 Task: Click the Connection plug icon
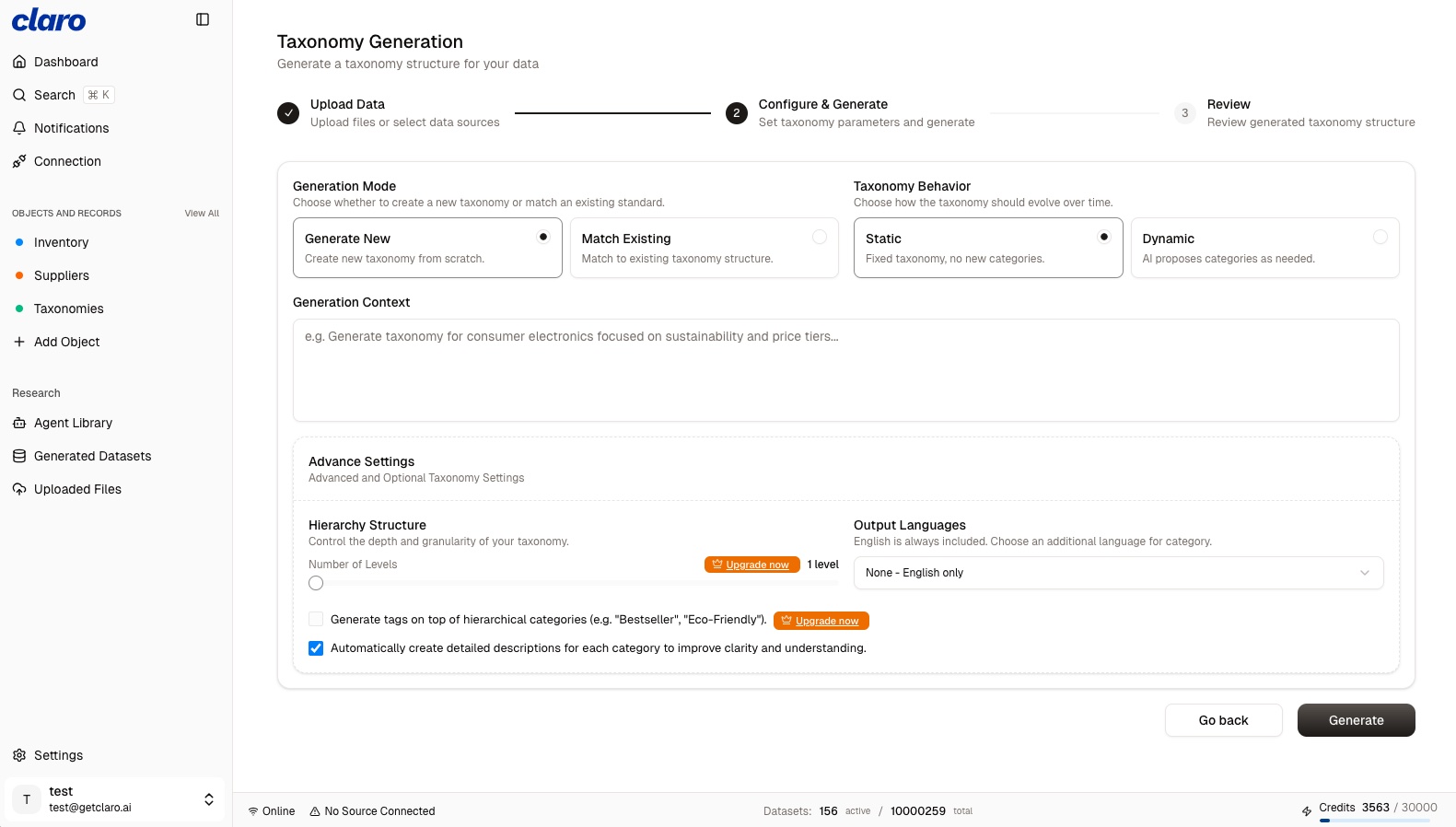(x=19, y=161)
